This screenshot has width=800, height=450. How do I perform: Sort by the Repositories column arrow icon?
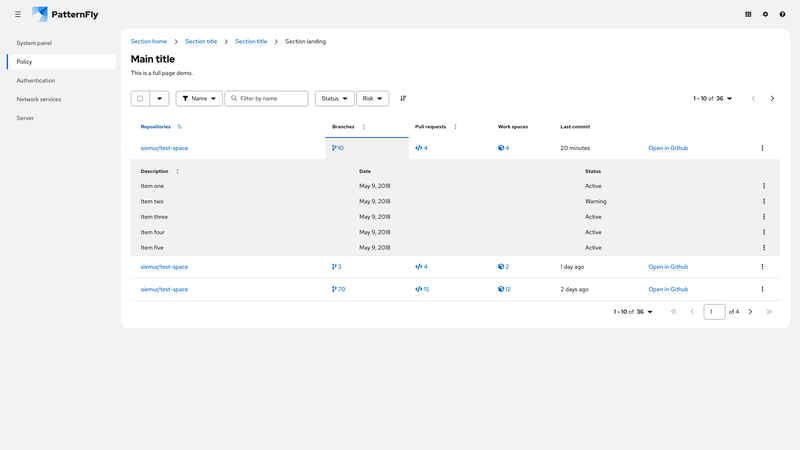coord(180,127)
